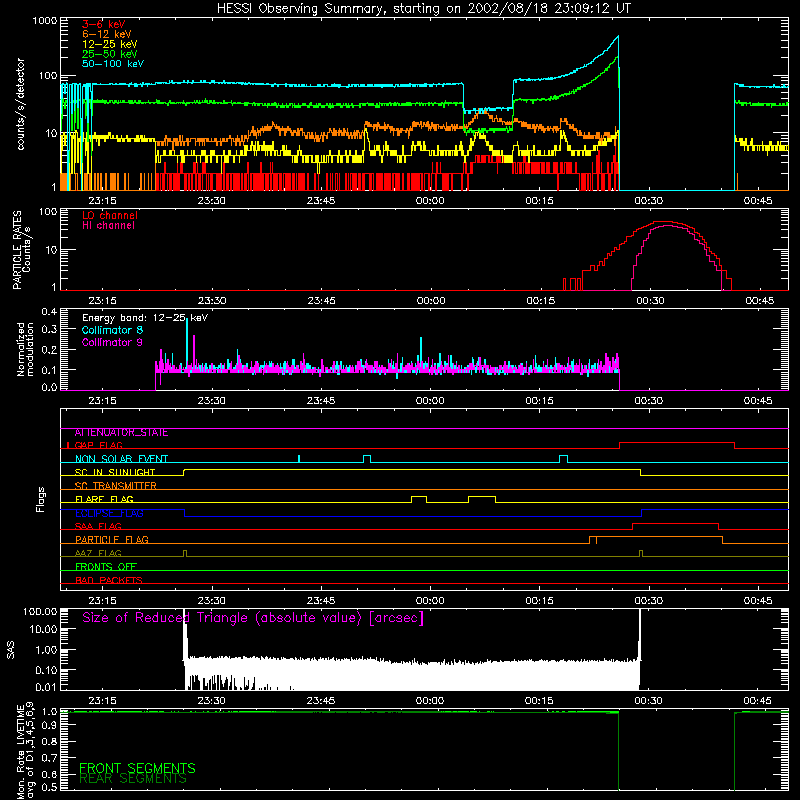
Task: Click the SC_IN_SUNLIGHT flag label
Action: point(115,472)
